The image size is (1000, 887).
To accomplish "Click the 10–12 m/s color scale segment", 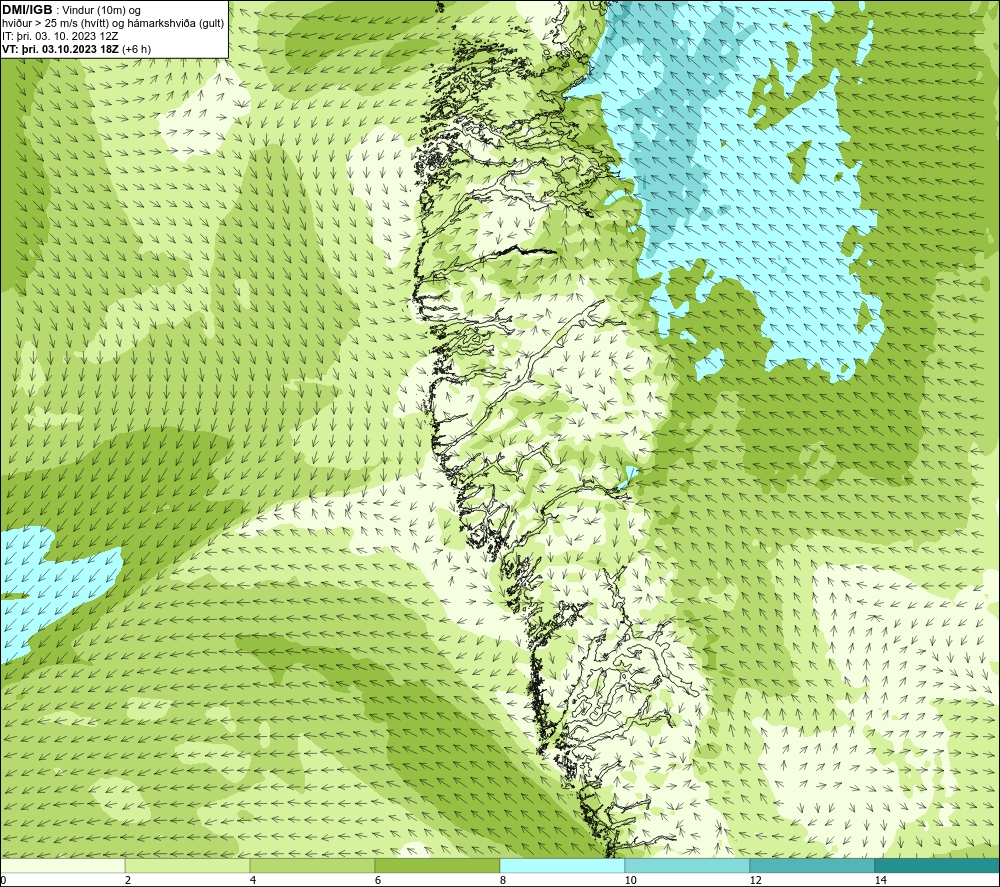I will tap(688, 865).
